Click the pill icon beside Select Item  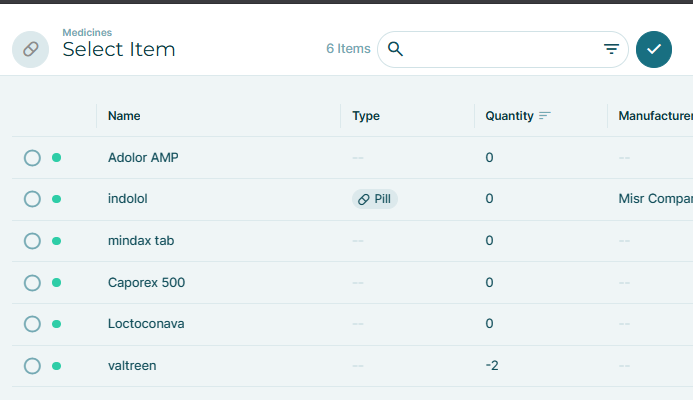[x=30, y=49]
